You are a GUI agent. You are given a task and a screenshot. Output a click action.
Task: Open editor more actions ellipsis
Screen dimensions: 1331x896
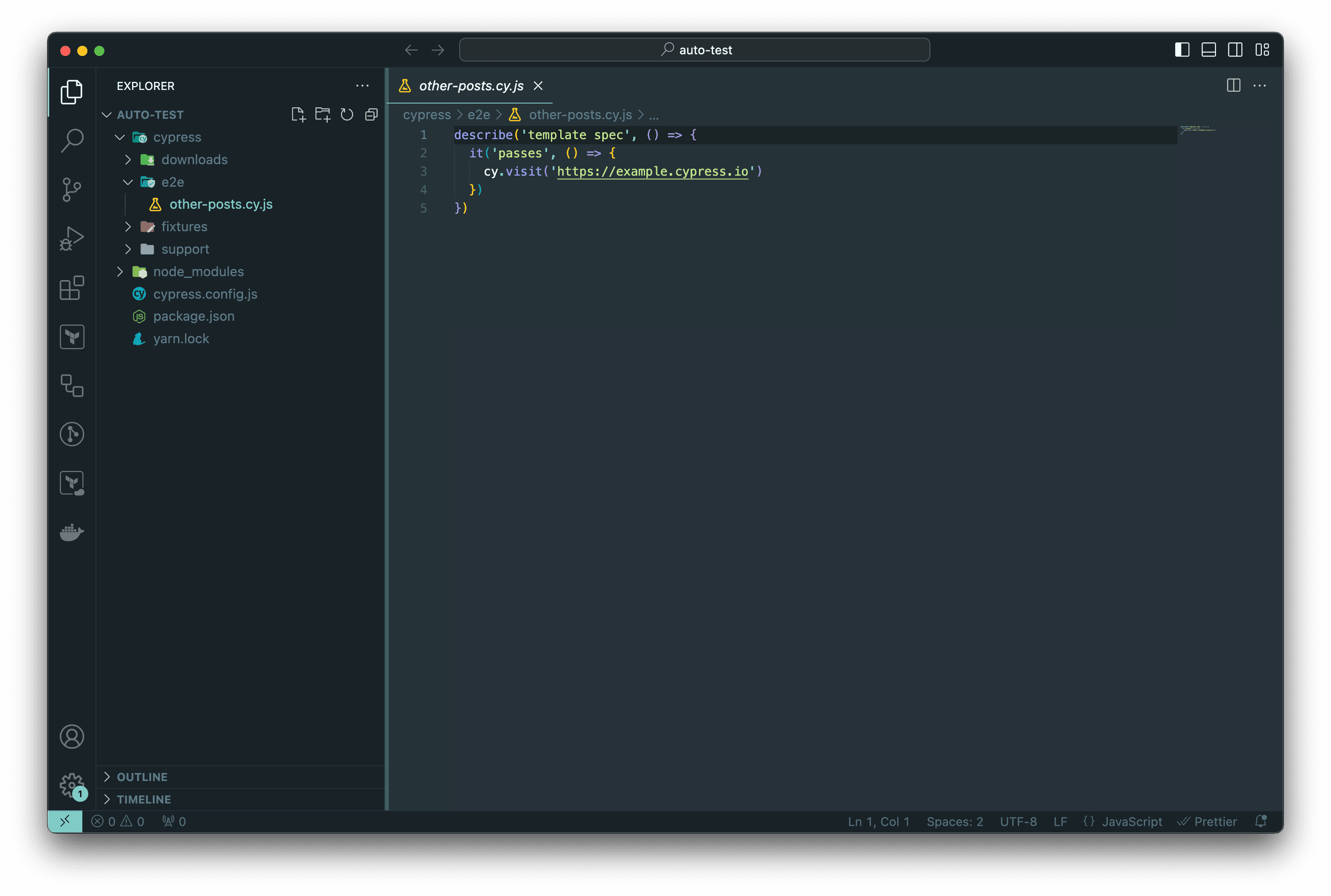coord(1260,86)
